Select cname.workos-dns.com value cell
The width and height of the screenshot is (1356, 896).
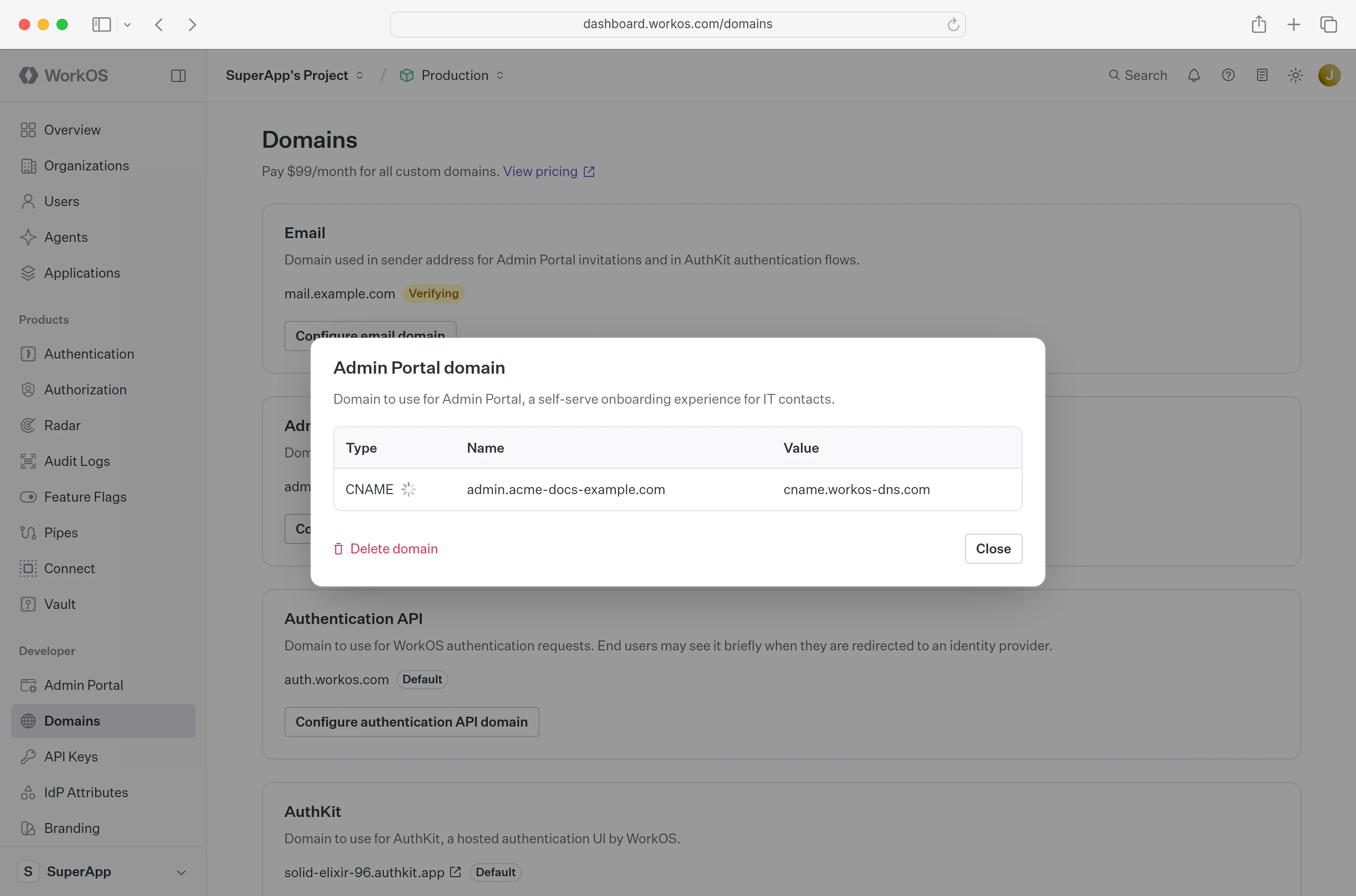point(856,489)
